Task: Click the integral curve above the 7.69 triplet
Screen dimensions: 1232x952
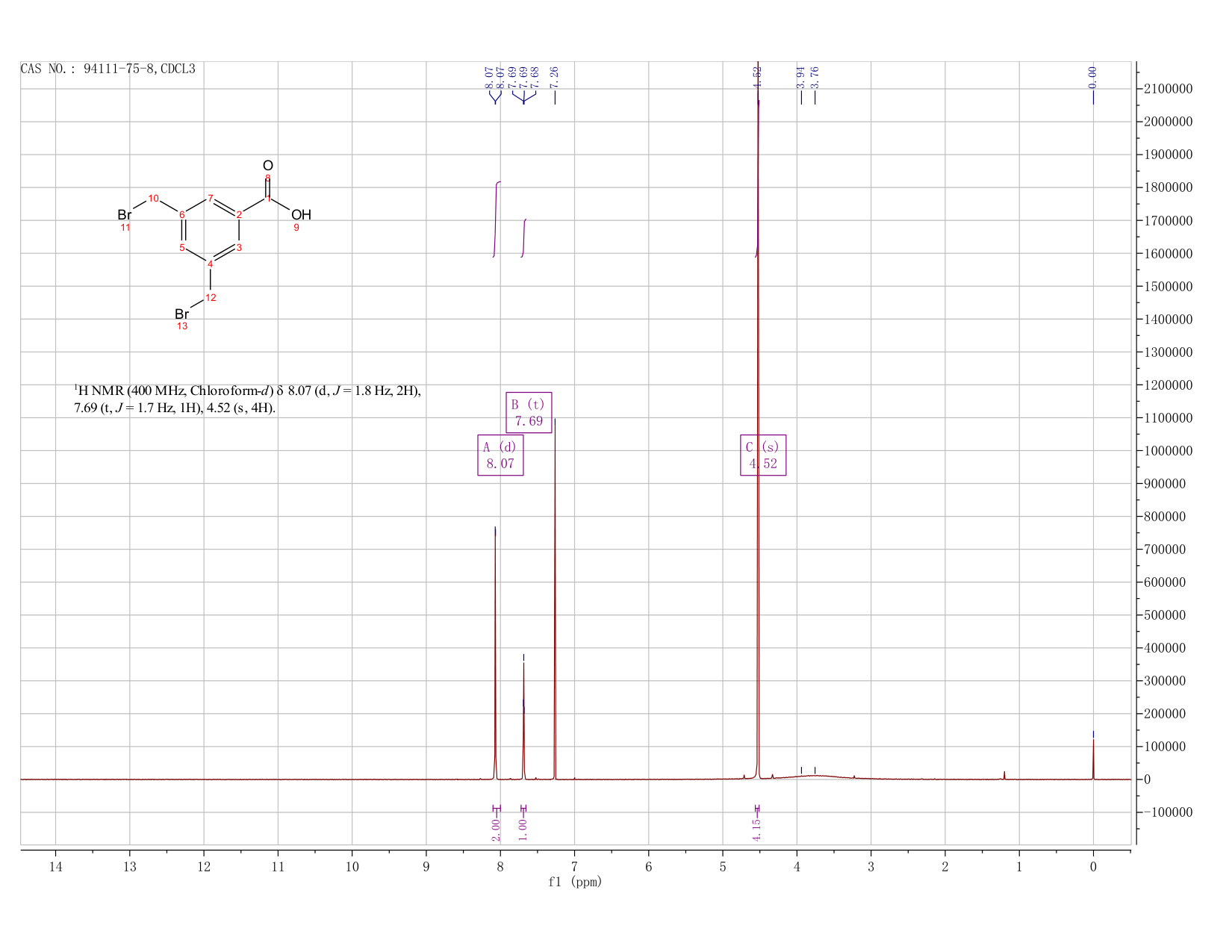Action: 523,238
